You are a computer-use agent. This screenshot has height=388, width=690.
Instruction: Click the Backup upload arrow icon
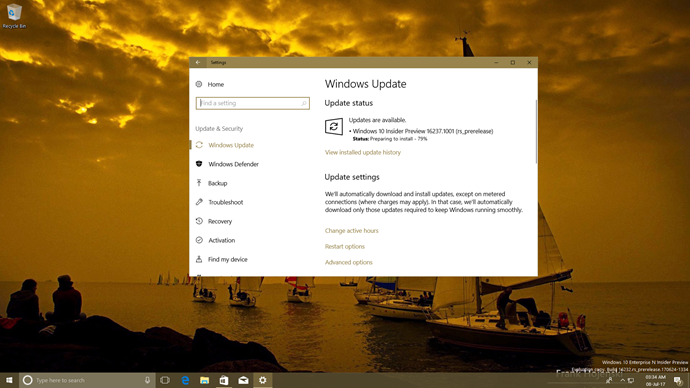(199, 183)
